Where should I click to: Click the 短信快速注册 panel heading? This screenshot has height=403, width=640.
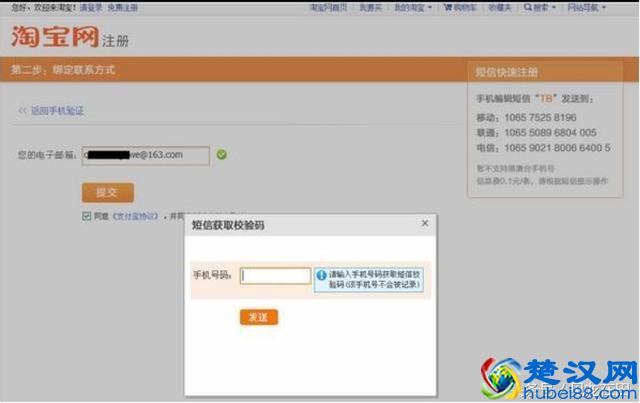(x=506, y=72)
